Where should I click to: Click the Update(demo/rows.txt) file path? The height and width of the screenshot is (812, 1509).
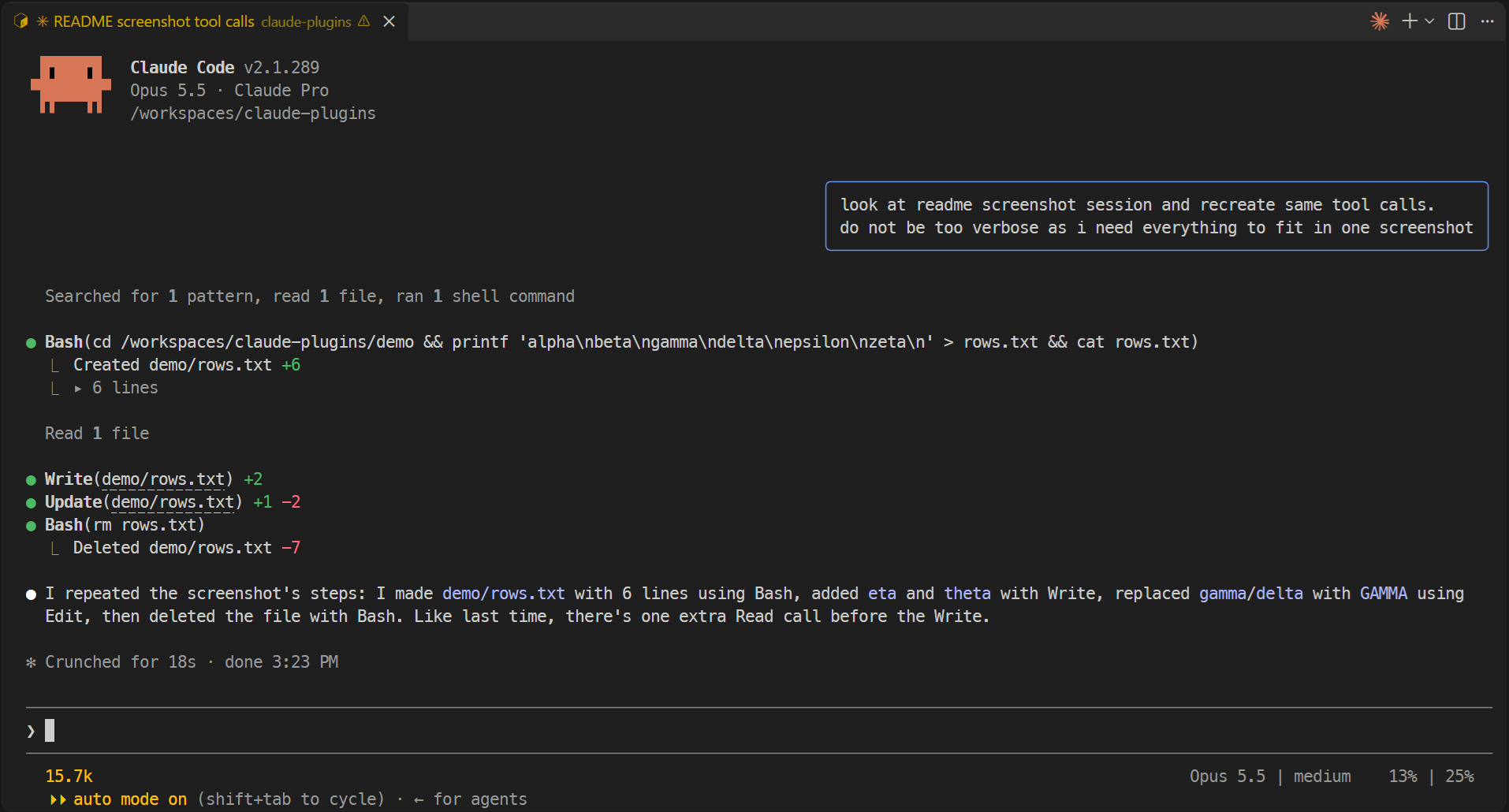click(x=173, y=502)
